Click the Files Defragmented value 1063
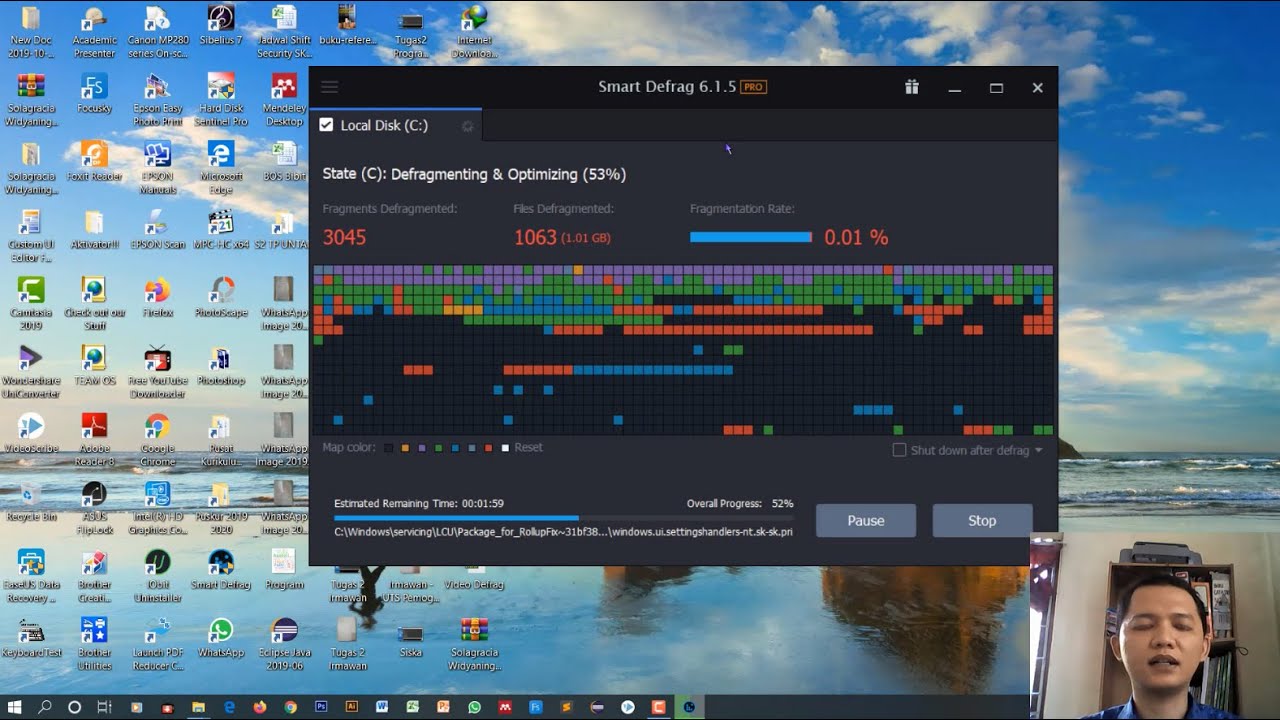 pos(535,237)
